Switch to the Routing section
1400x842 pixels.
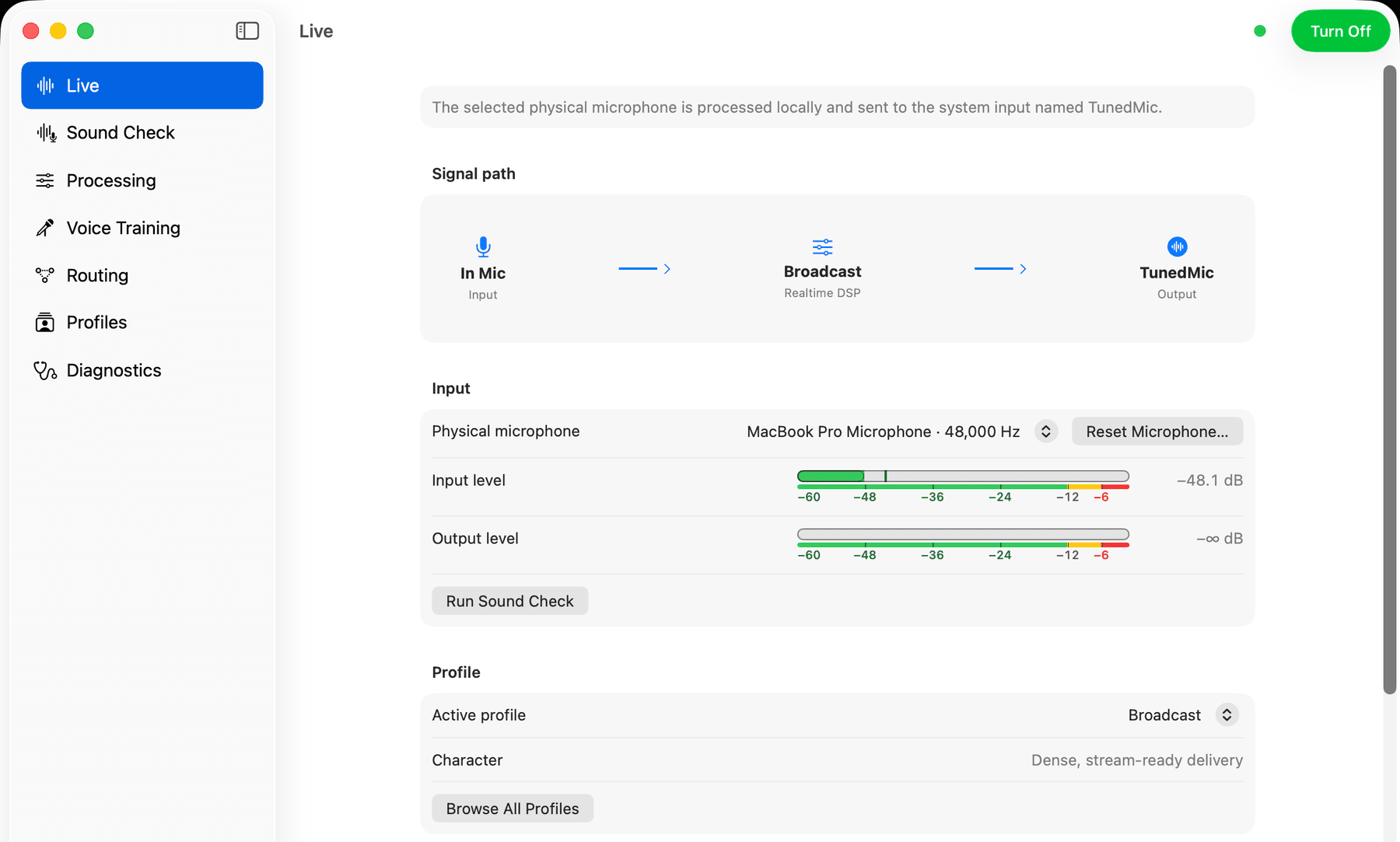click(142, 275)
